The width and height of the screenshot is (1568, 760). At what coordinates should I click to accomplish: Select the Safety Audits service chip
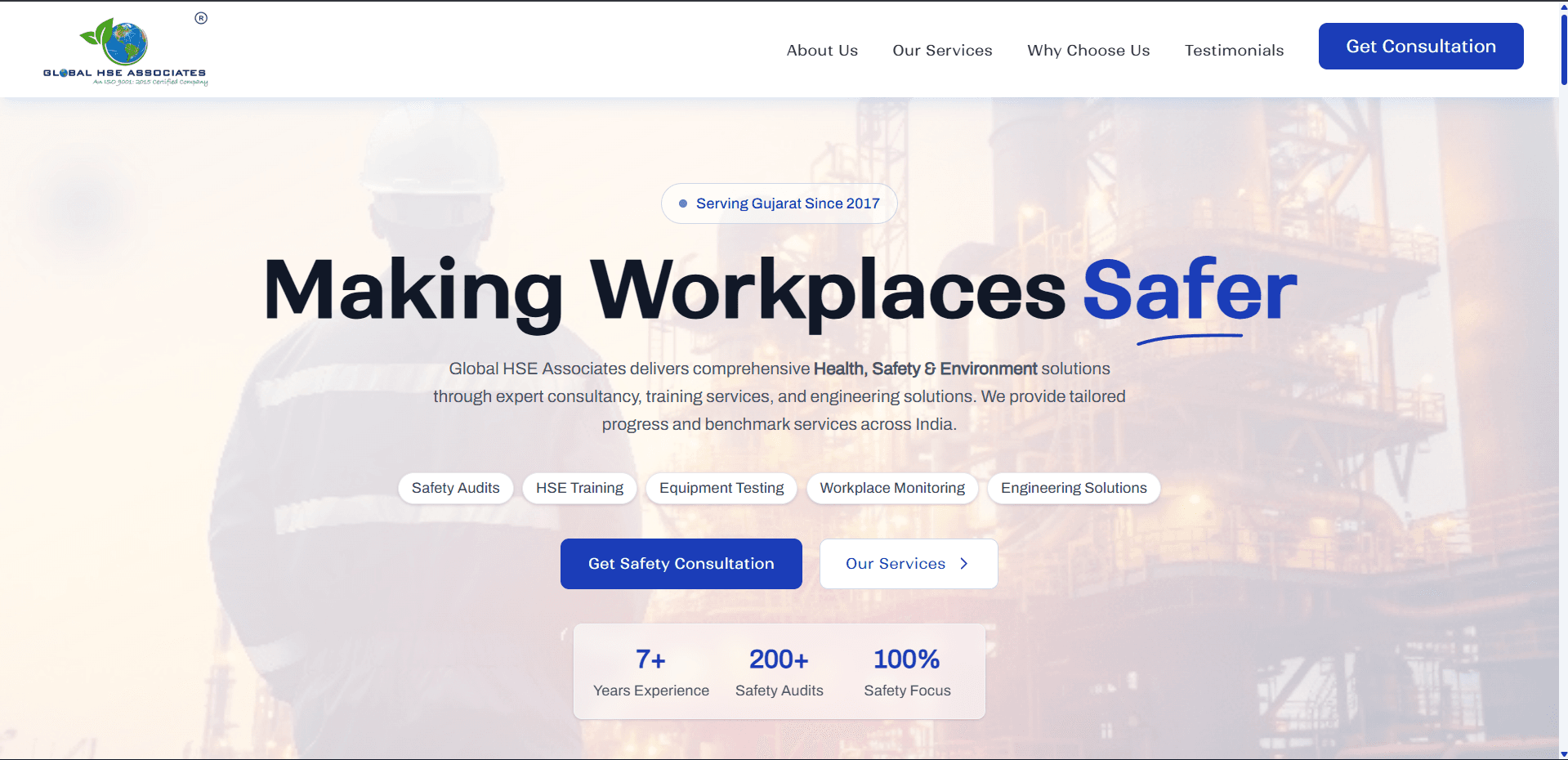[455, 488]
